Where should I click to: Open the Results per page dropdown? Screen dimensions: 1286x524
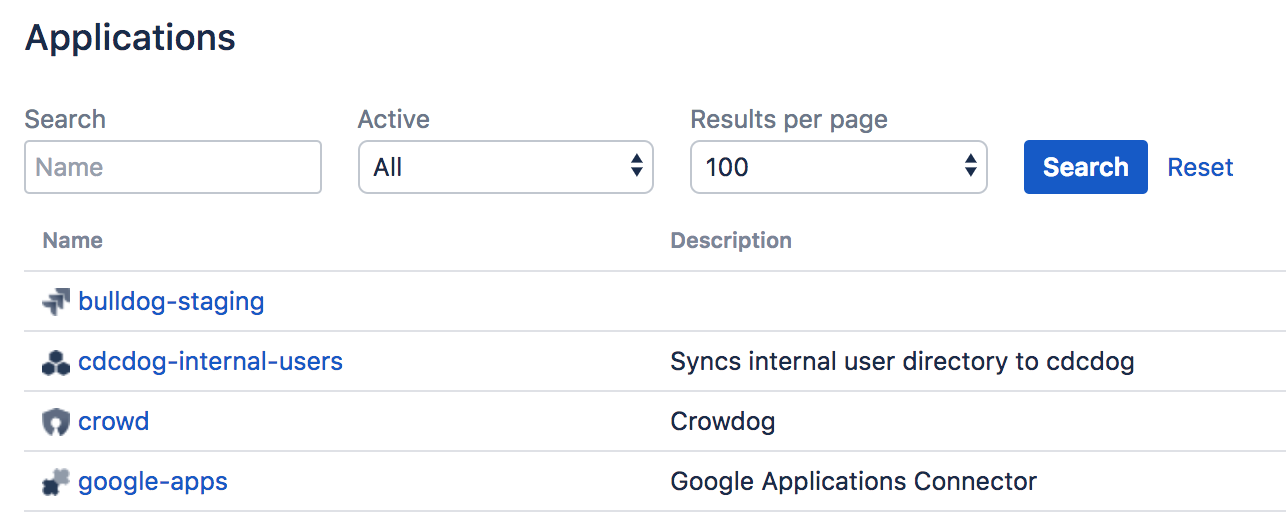pos(838,167)
